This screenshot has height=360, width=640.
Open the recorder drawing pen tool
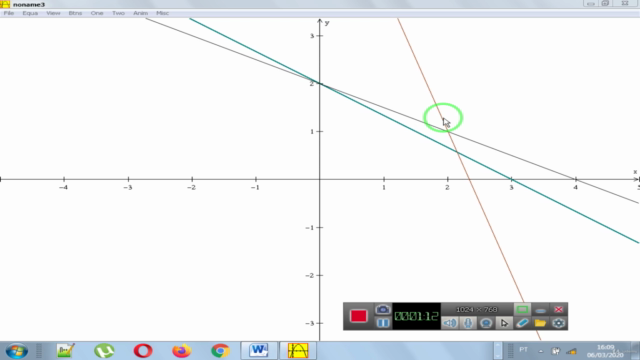(522, 323)
